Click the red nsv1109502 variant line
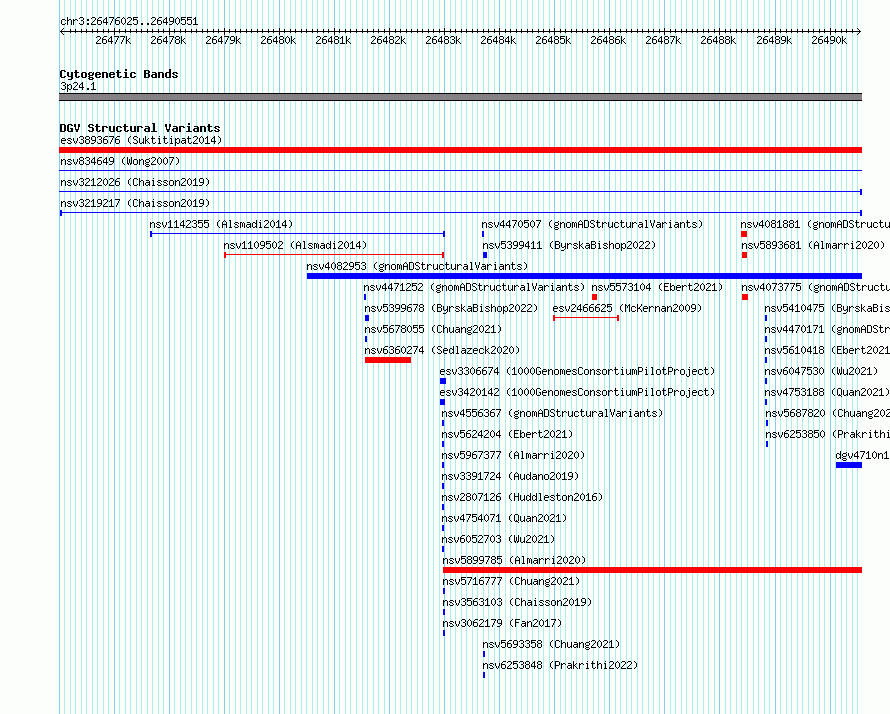 point(334,255)
